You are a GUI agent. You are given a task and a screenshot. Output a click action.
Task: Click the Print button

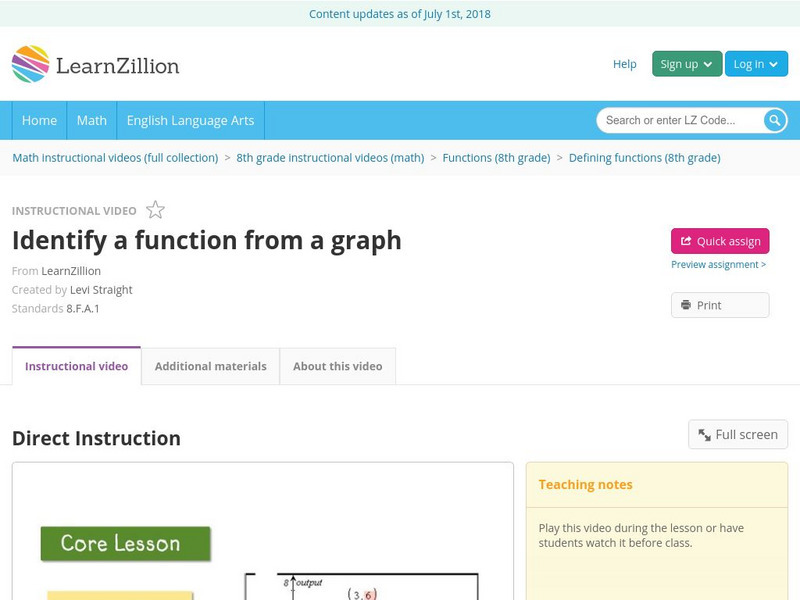pos(720,305)
